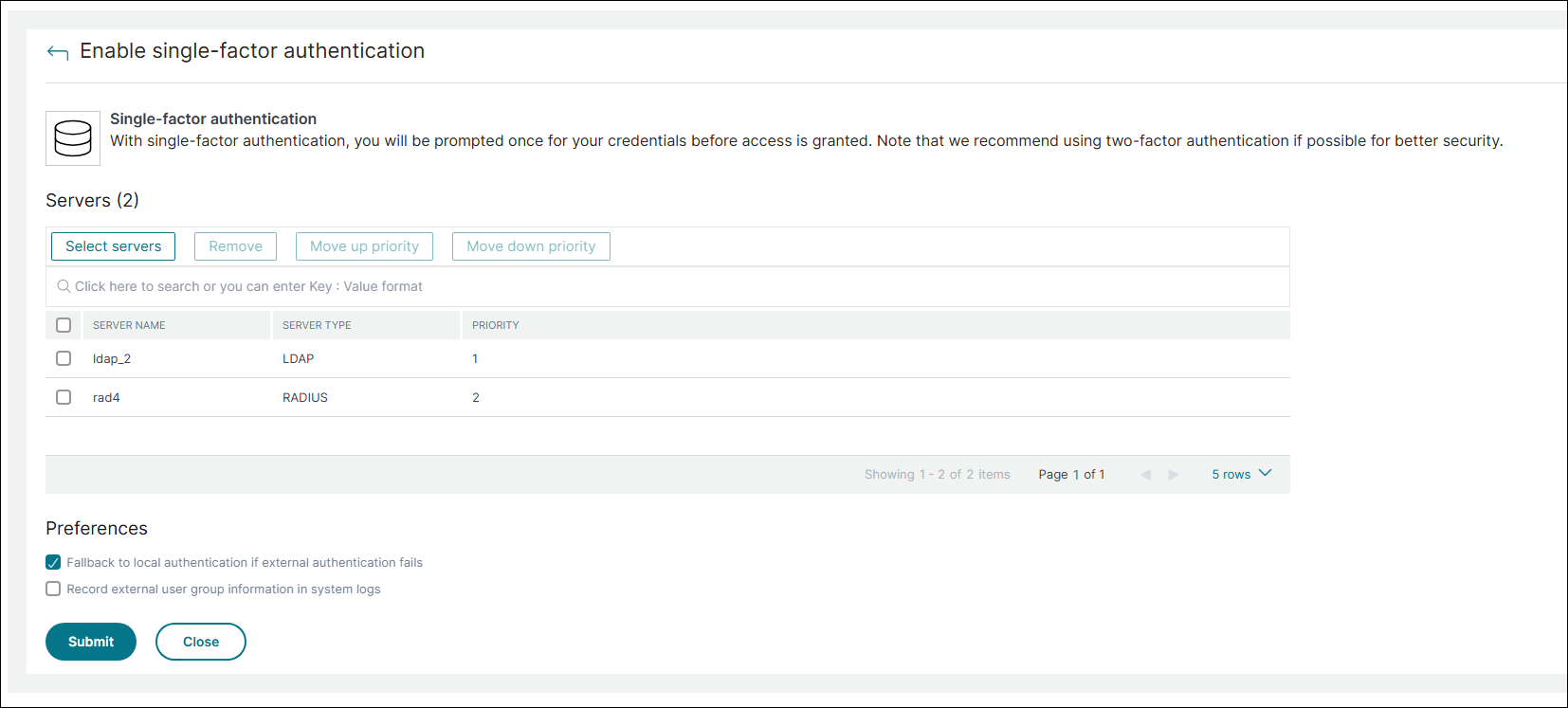
Task: Click the rad4 server name
Action: (106, 397)
